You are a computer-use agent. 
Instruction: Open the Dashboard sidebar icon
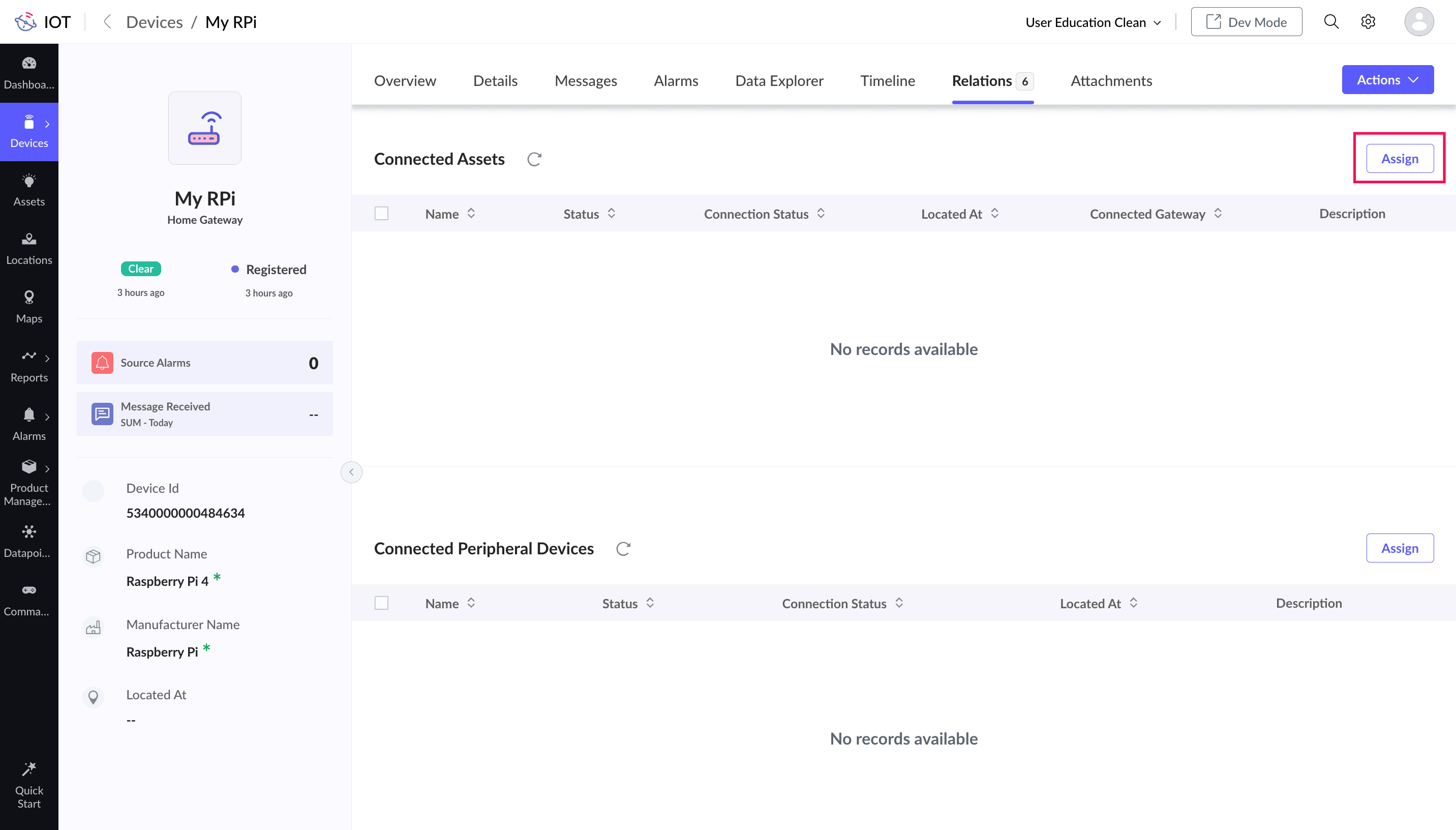pos(29,63)
